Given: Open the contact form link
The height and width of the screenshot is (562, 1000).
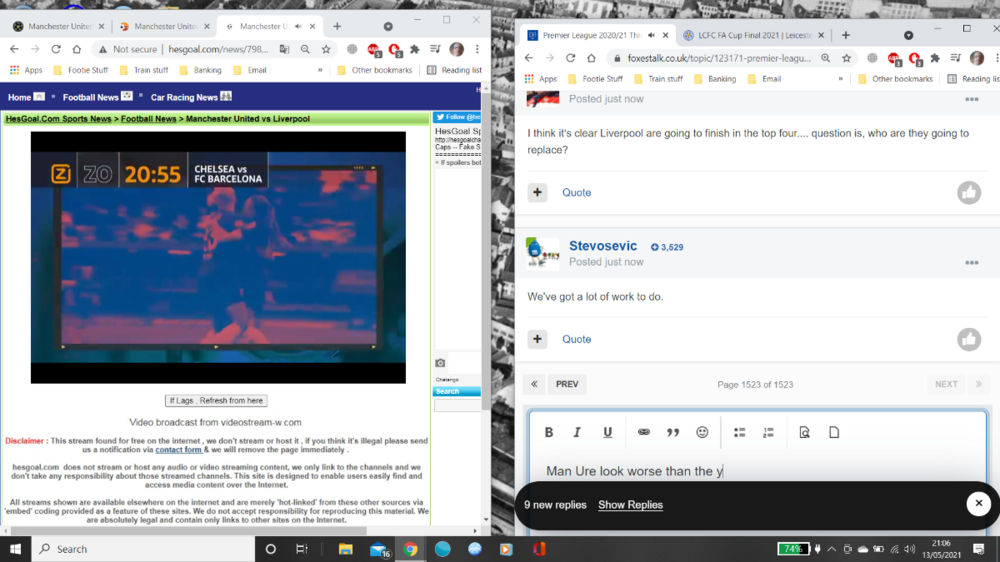Looking at the screenshot, I should [178, 450].
